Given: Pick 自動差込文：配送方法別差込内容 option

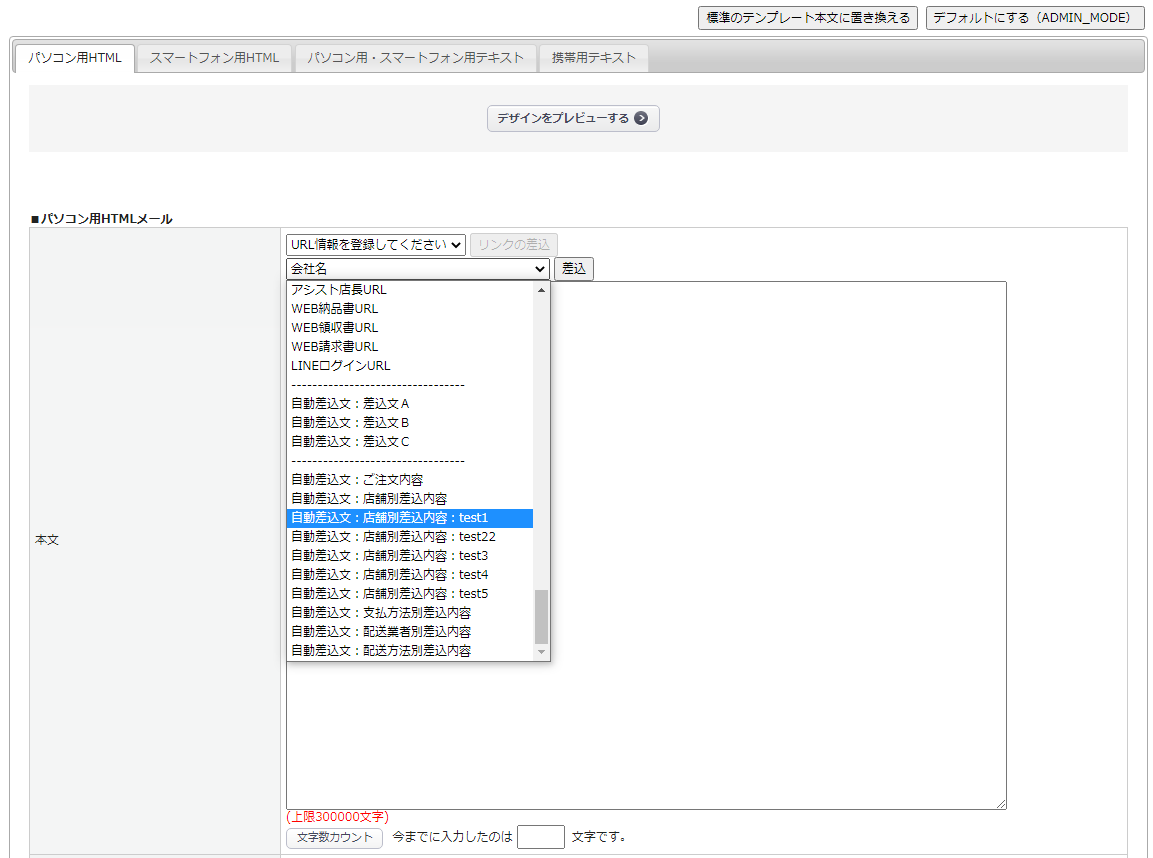Looking at the screenshot, I should (381, 651).
